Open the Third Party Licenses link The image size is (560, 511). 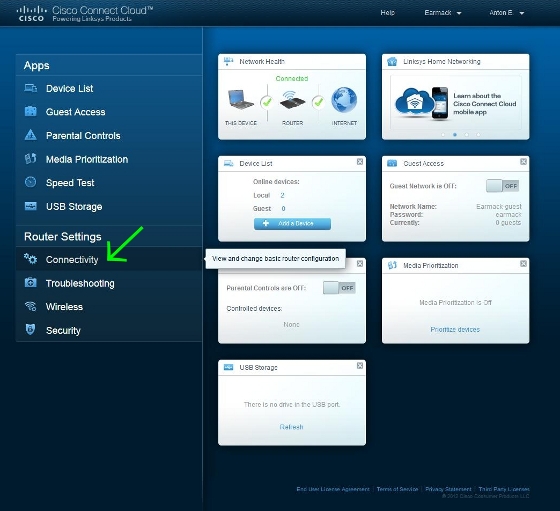click(x=504, y=489)
